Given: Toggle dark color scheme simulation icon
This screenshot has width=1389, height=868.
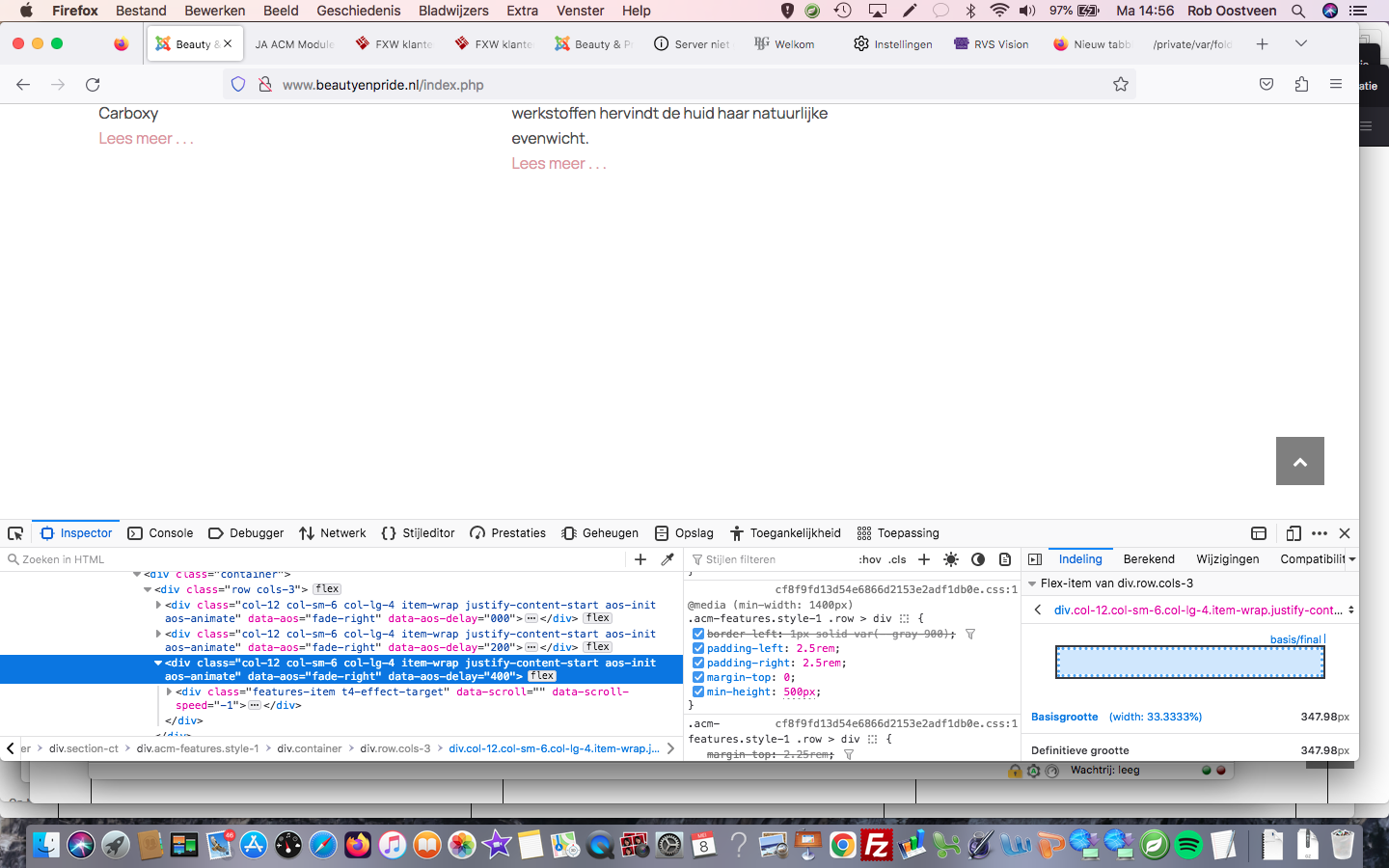Looking at the screenshot, I should pyautogui.click(x=978, y=559).
